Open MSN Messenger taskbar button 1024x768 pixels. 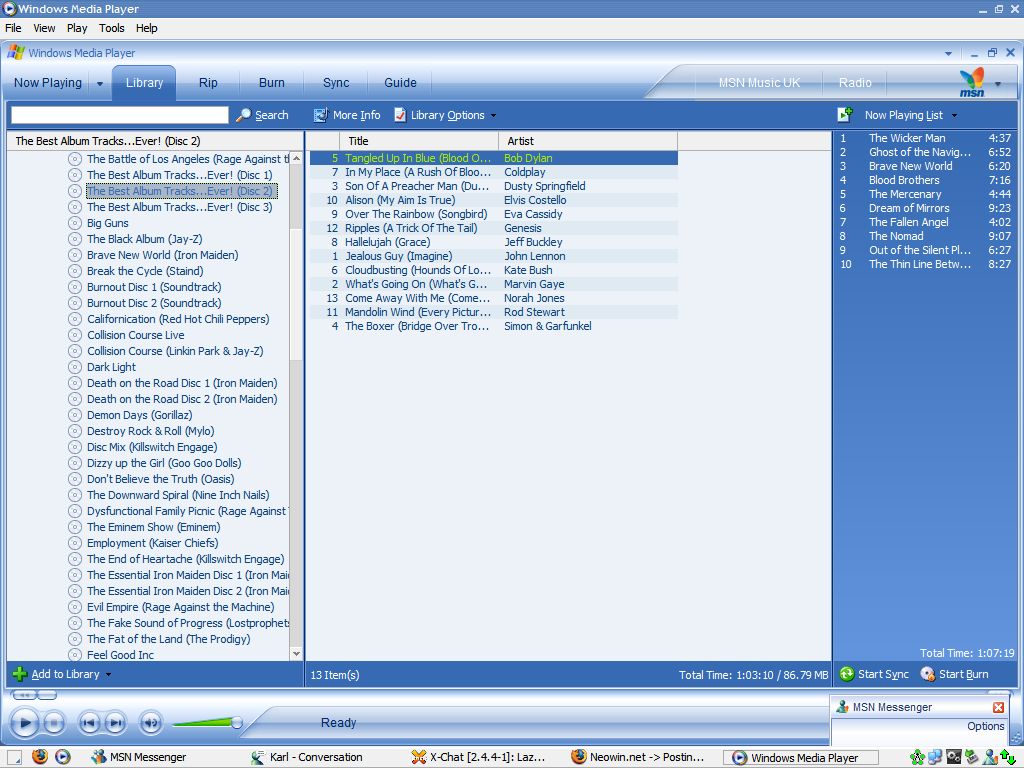pyautogui.click(x=148, y=757)
